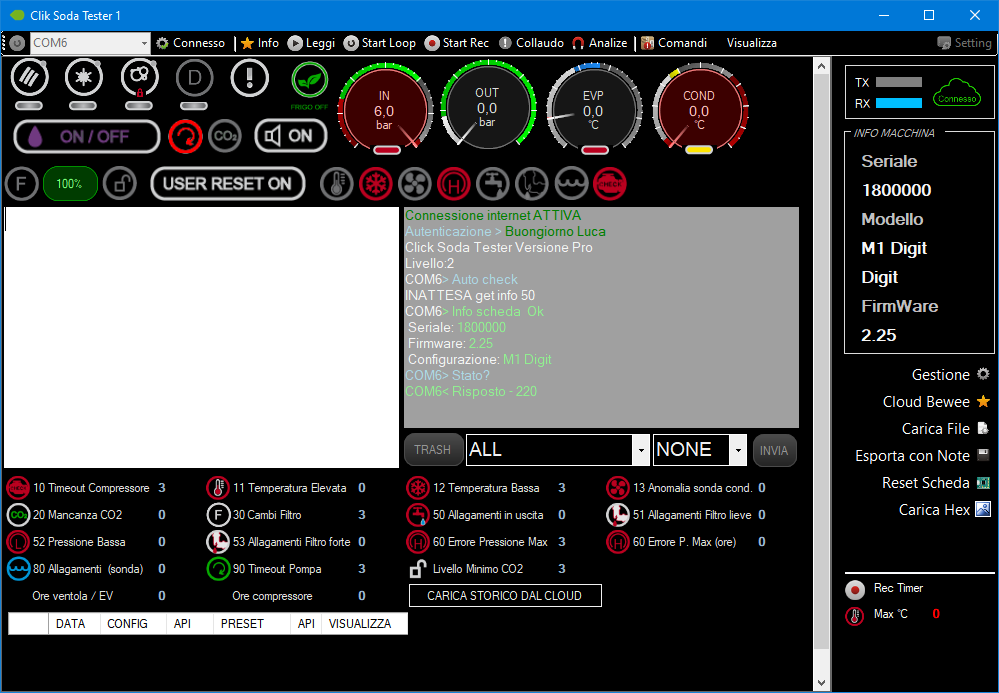999x693 pixels.
Task: Click the Max °C thermometer icon
Action: 854,615
